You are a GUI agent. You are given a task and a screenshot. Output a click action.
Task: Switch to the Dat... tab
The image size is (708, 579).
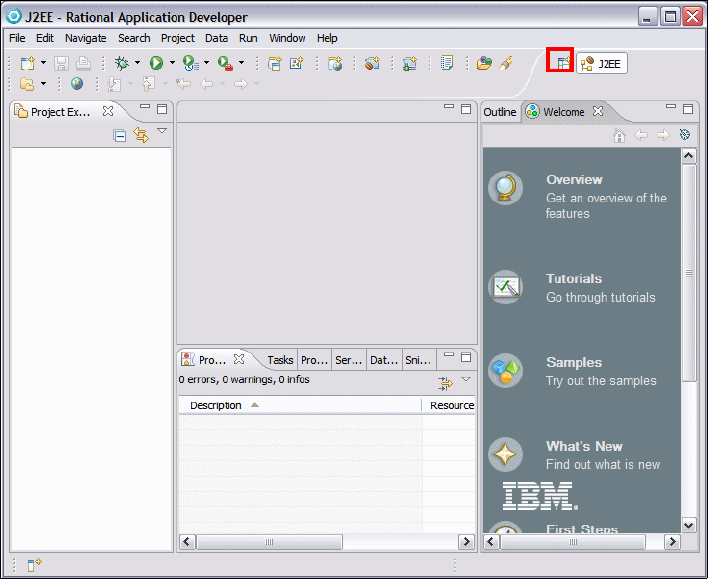[384, 360]
